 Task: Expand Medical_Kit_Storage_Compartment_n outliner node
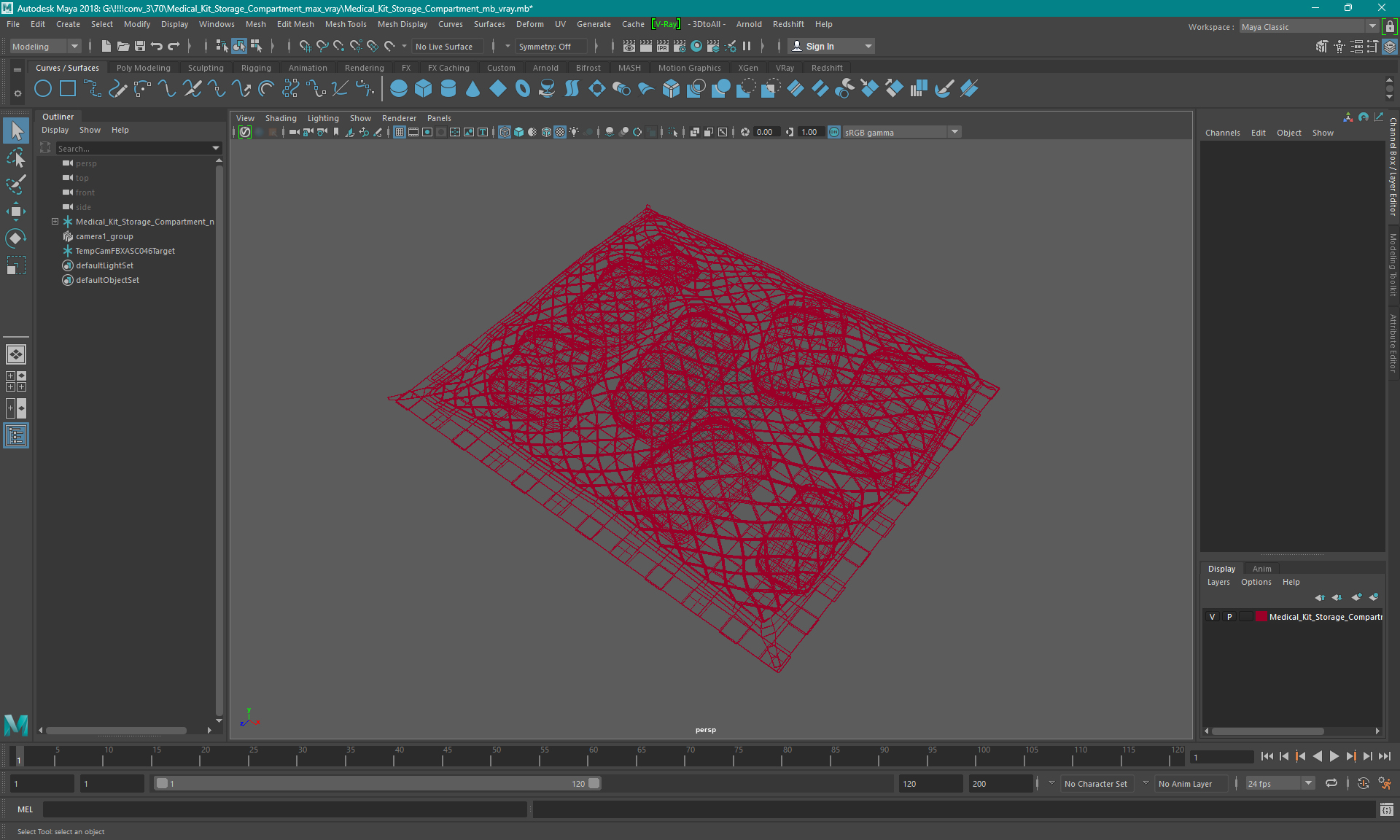coord(53,221)
